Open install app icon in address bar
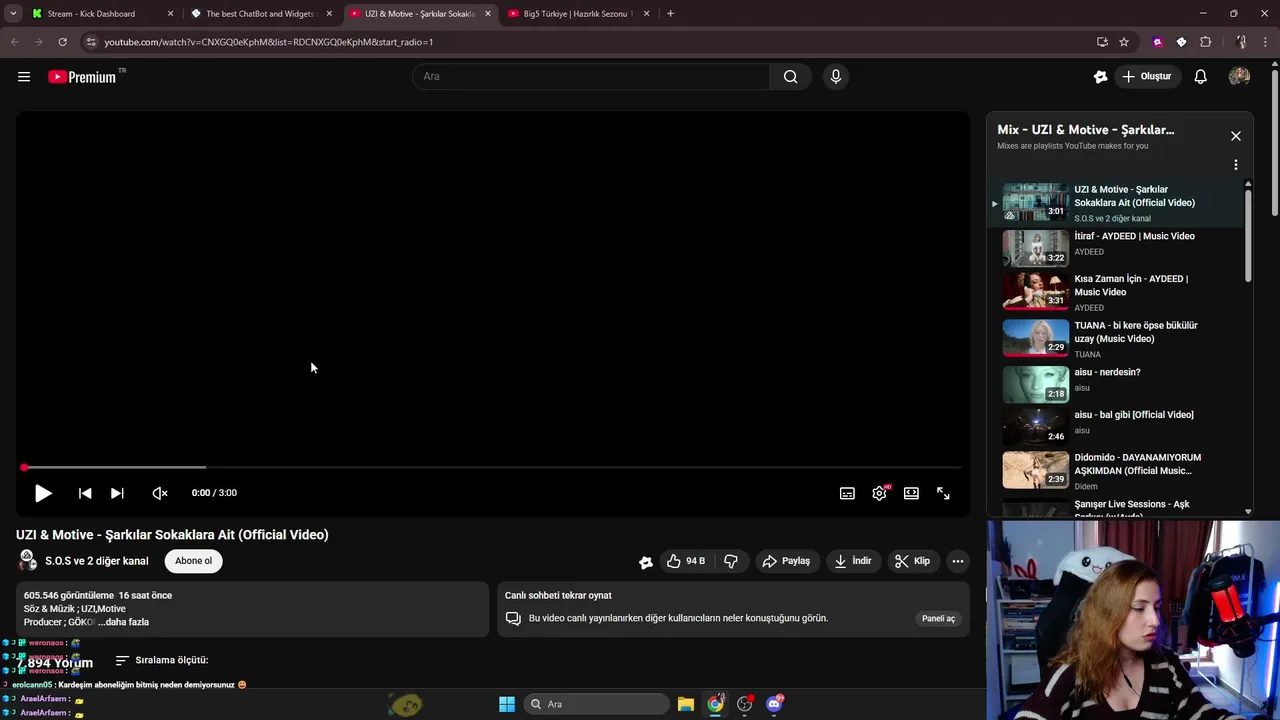The height and width of the screenshot is (720, 1280). pos(1102,42)
